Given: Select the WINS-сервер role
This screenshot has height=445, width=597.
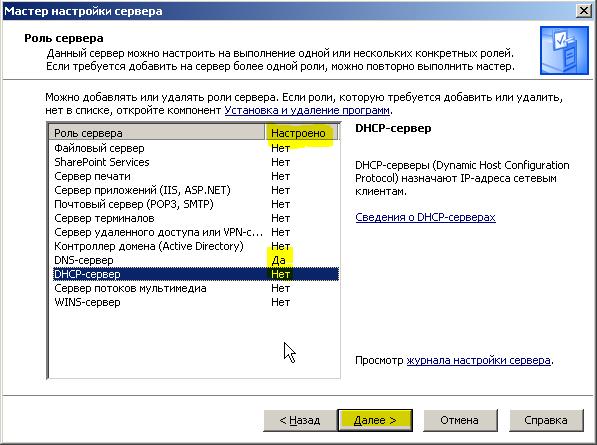Looking at the screenshot, I should (x=196, y=302).
